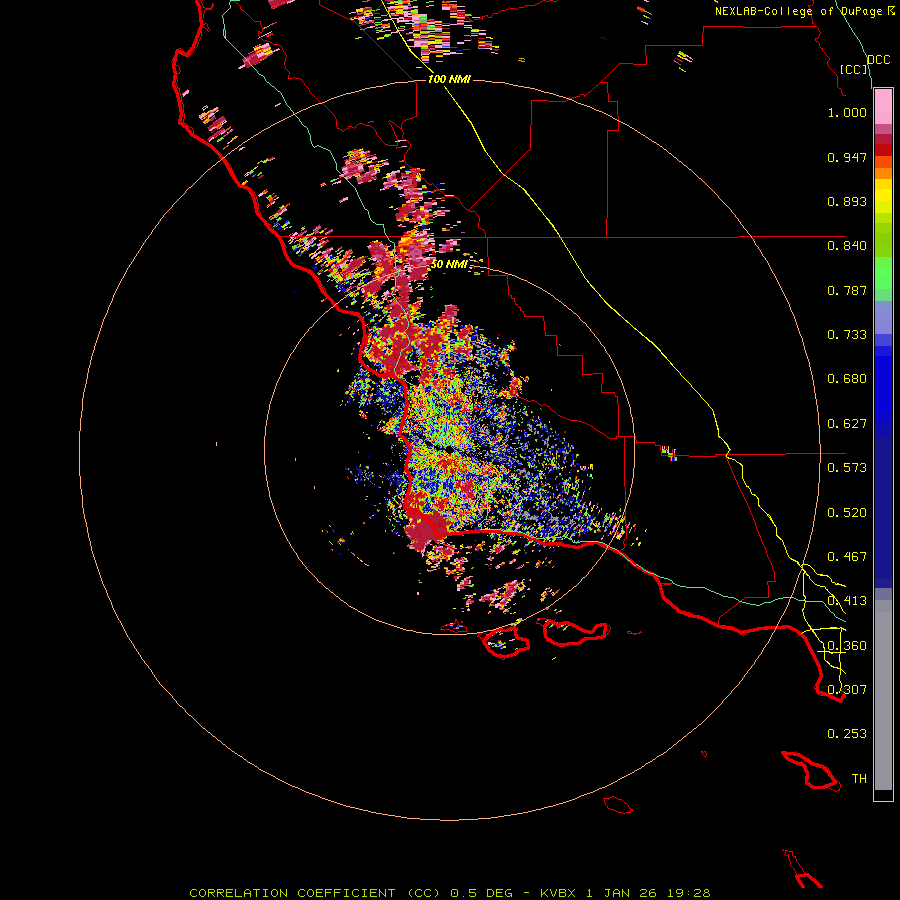This screenshot has width=900, height=900.
Task: Select the 0.467 scale value
Action: [847, 557]
